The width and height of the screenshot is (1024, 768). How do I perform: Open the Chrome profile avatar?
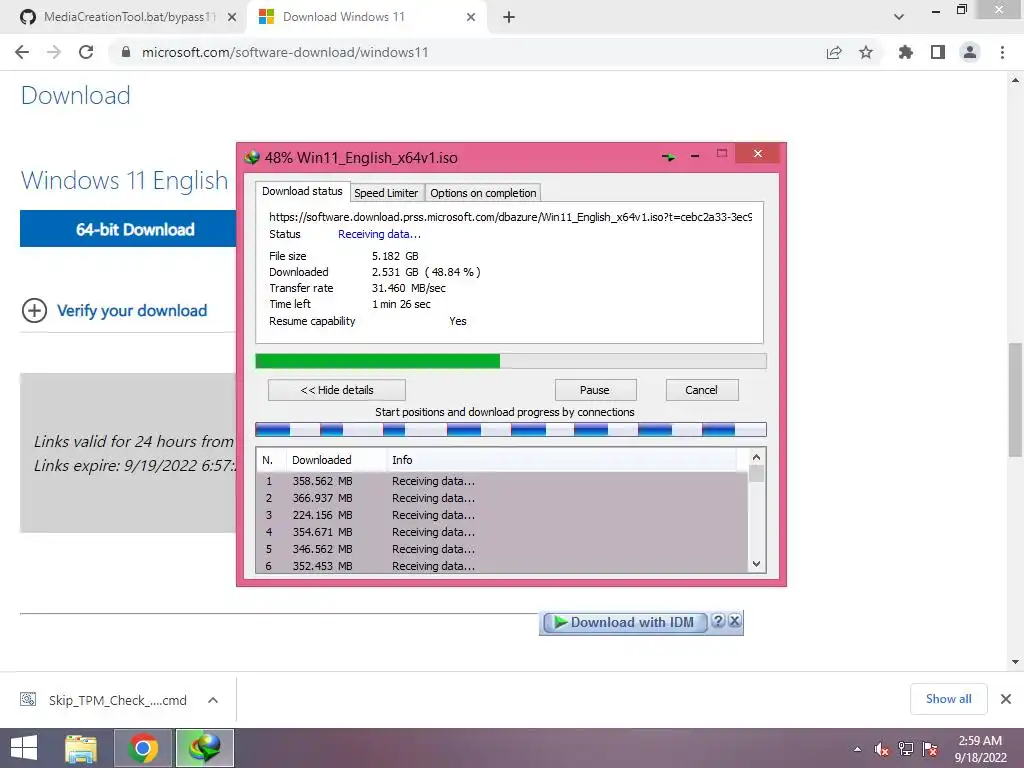coord(970,52)
